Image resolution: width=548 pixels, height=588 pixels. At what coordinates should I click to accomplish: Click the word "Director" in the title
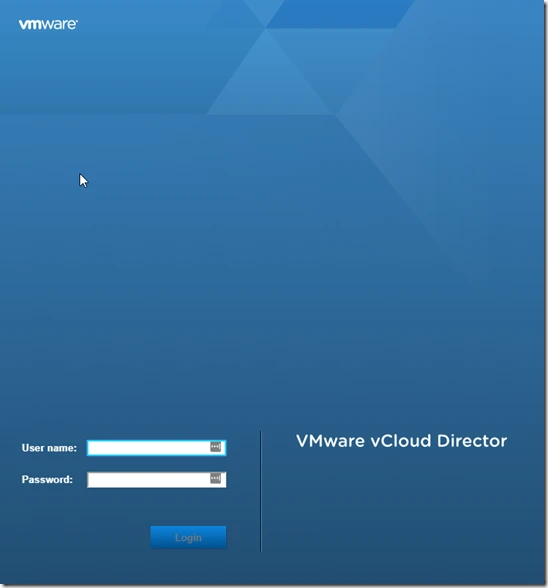472,441
